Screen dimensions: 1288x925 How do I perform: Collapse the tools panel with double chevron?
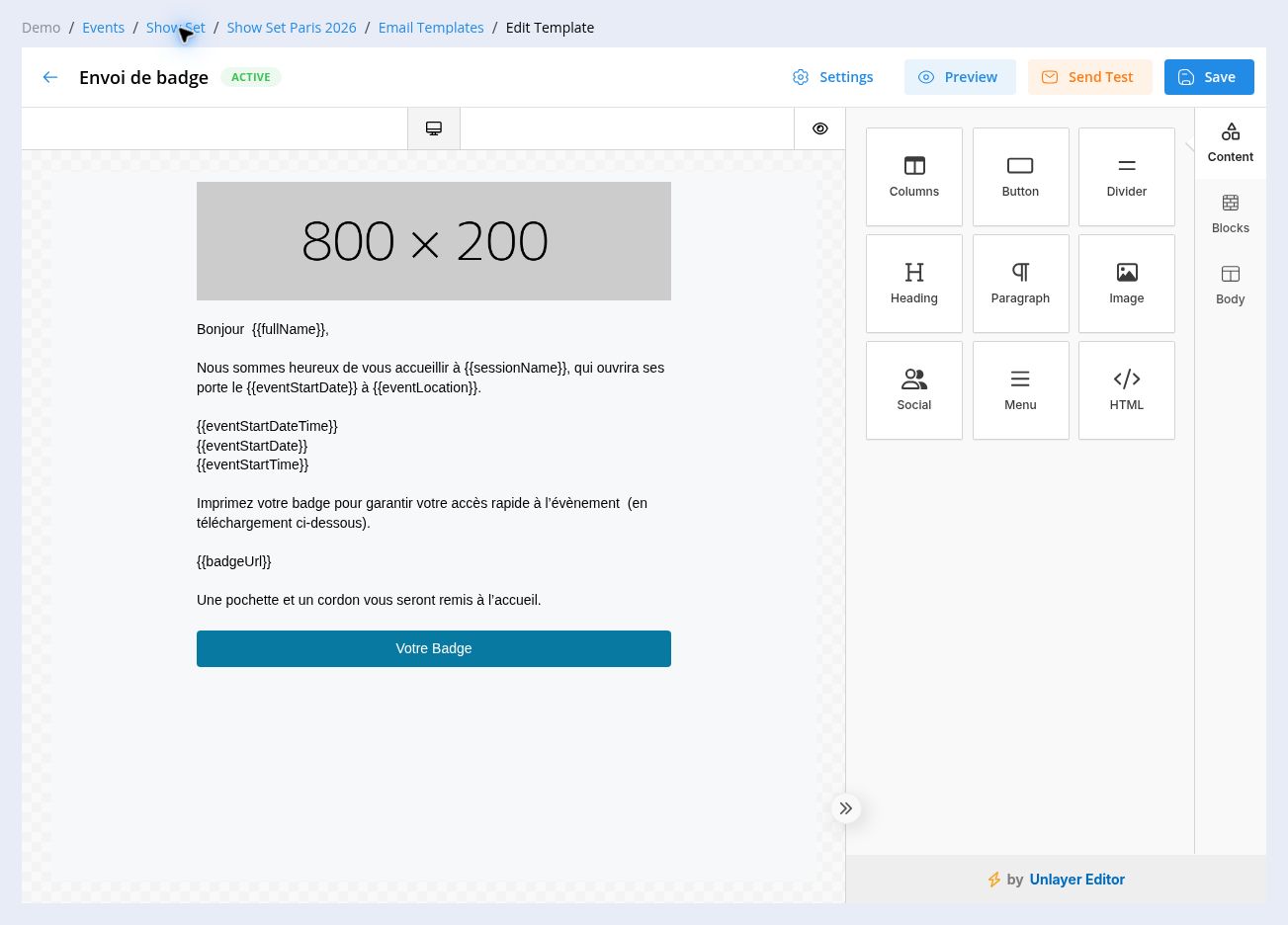[846, 808]
